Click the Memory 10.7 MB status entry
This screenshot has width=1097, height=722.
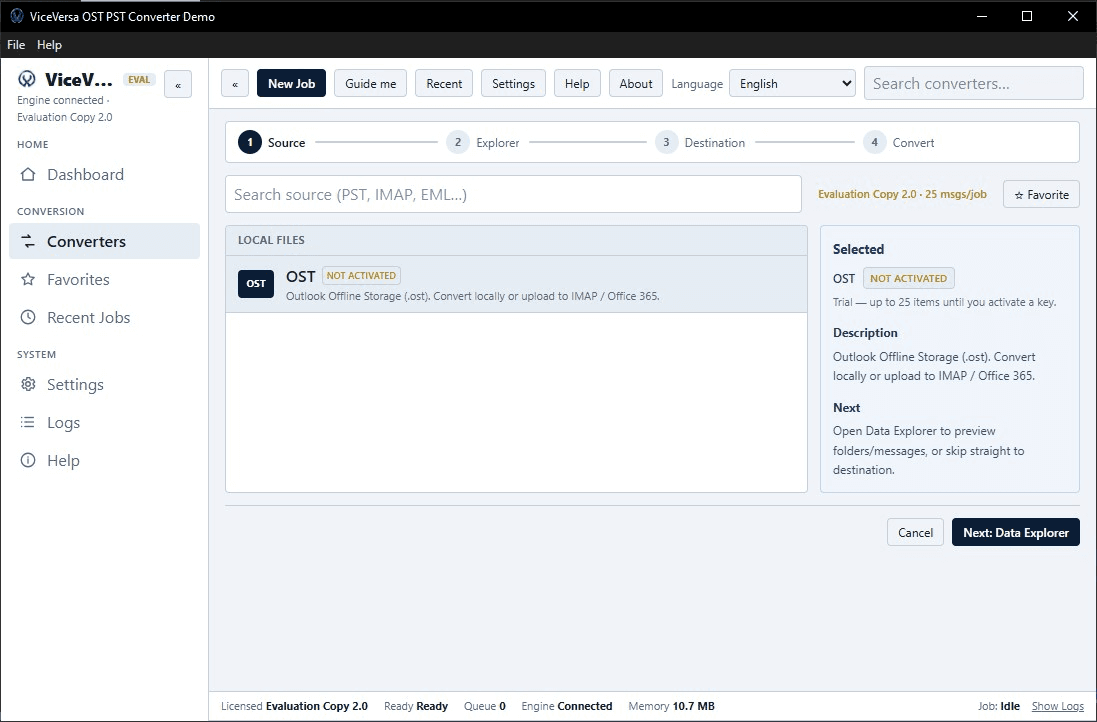click(671, 706)
